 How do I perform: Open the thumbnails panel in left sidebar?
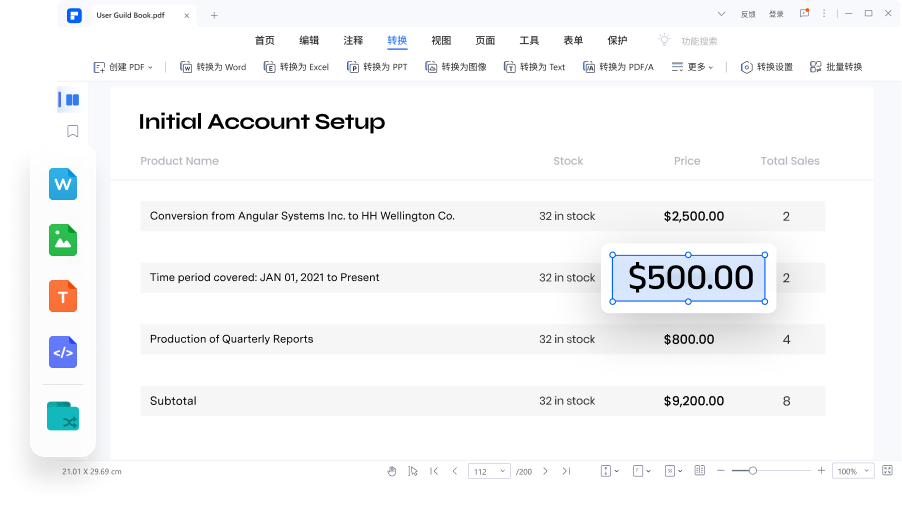click(71, 100)
